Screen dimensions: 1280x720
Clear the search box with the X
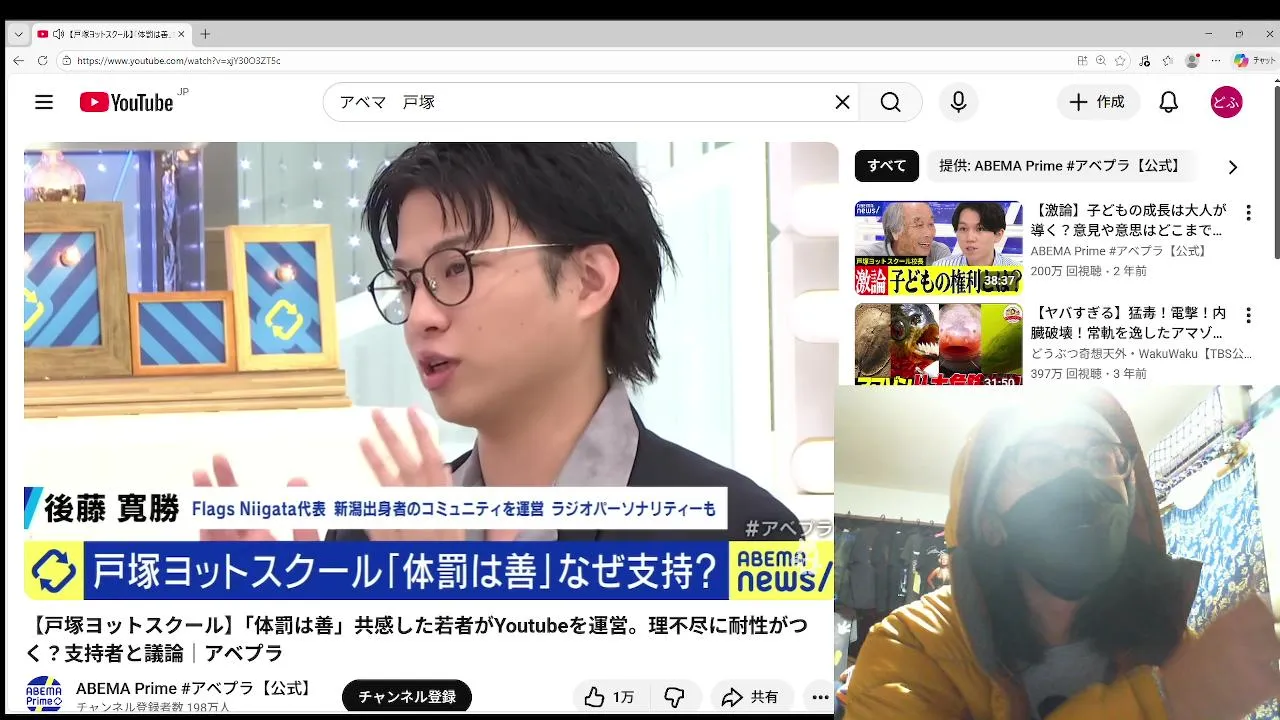click(x=842, y=102)
